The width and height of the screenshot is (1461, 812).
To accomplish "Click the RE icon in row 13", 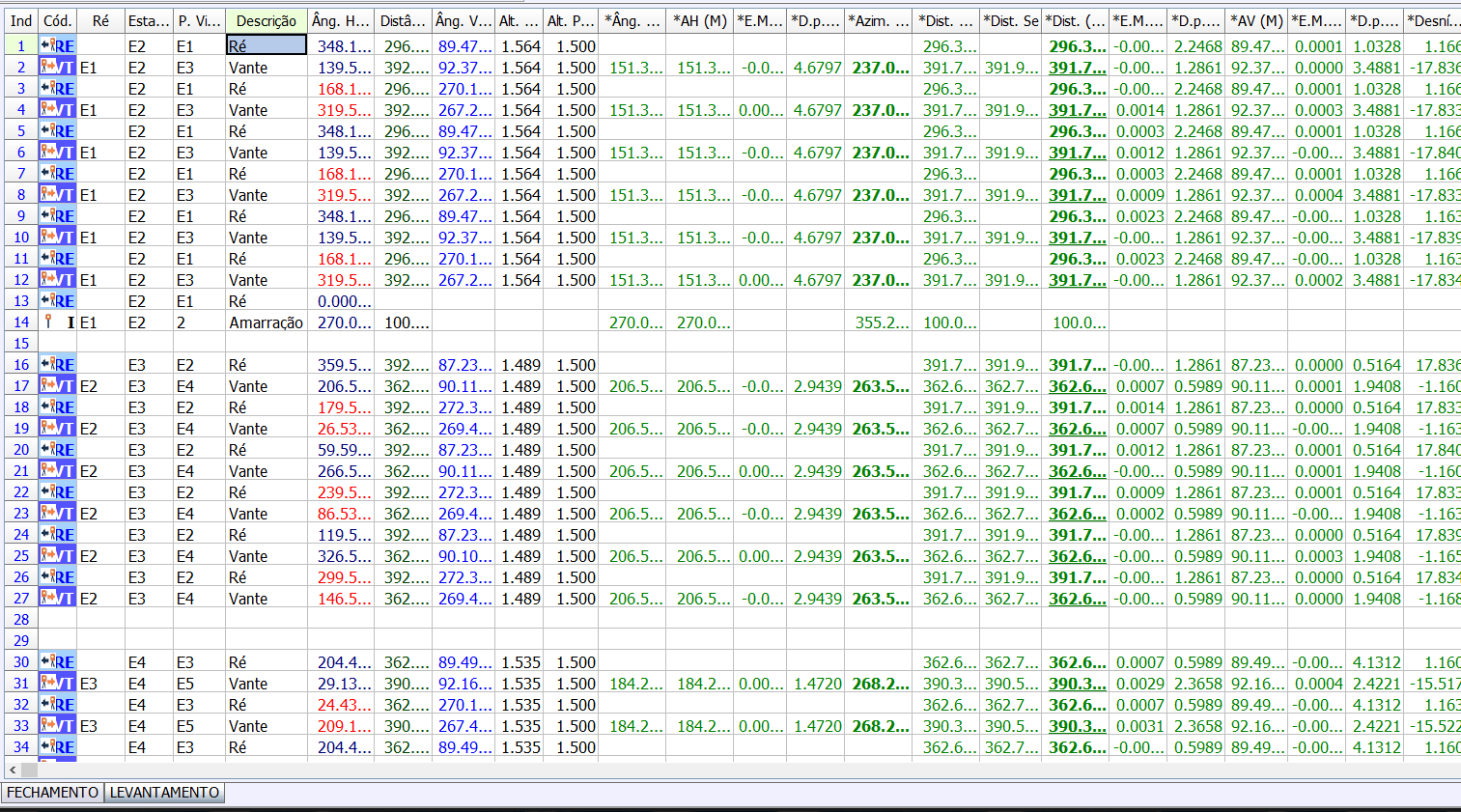I will click(57, 300).
